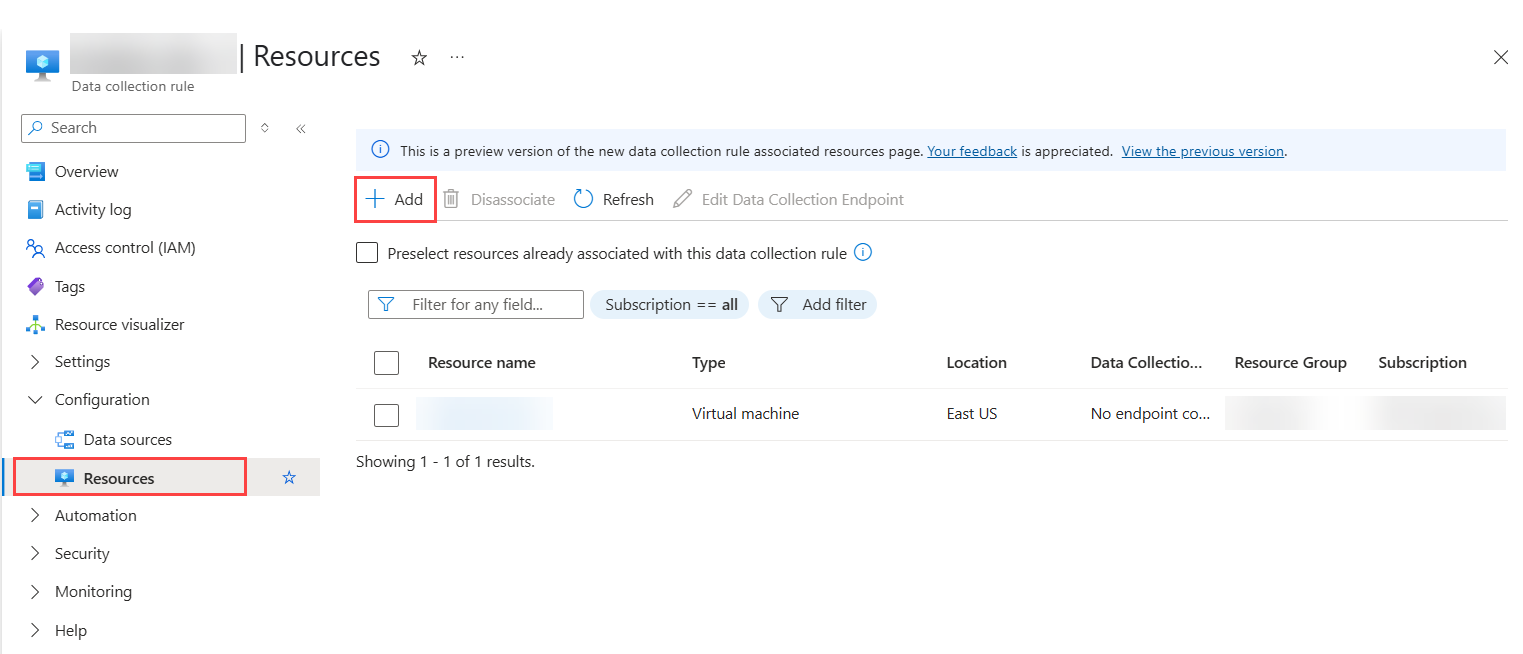Viewport: 1523px width, 654px height.
Task: Go to Activity log in sidebar
Action: pyautogui.click(x=92, y=210)
